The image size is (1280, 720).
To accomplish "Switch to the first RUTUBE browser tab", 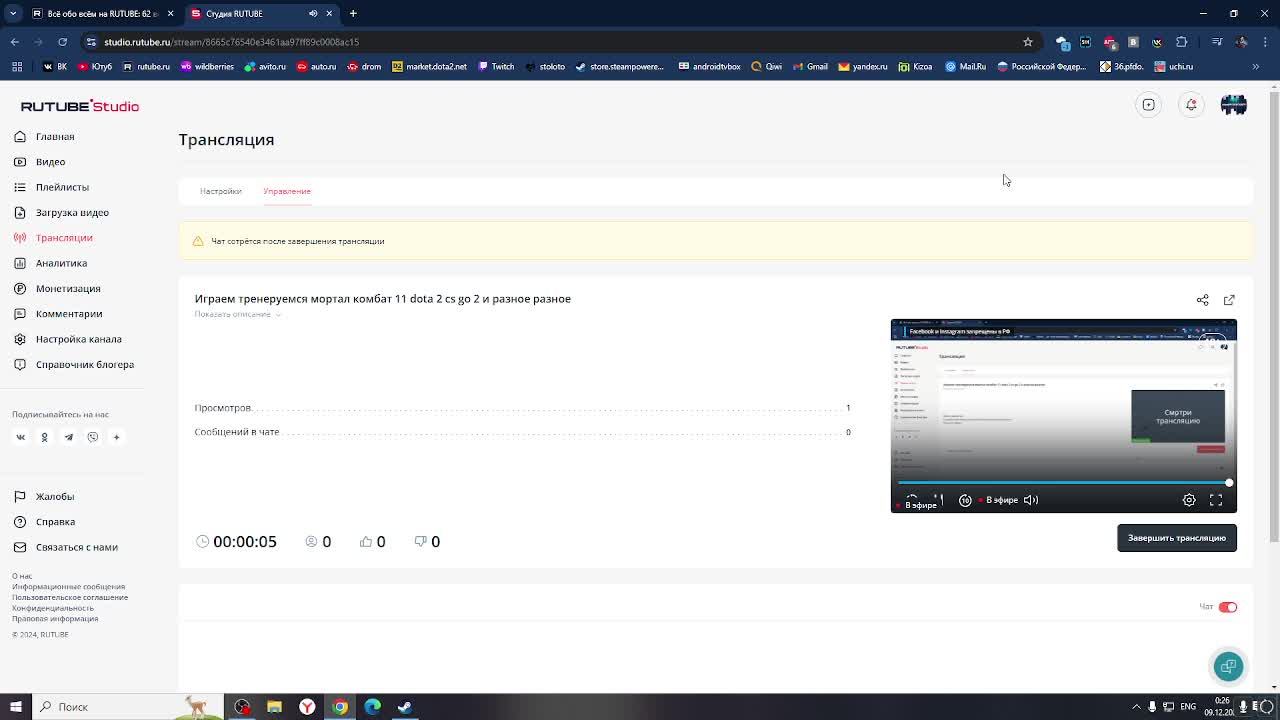I will pyautogui.click(x=96, y=13).
